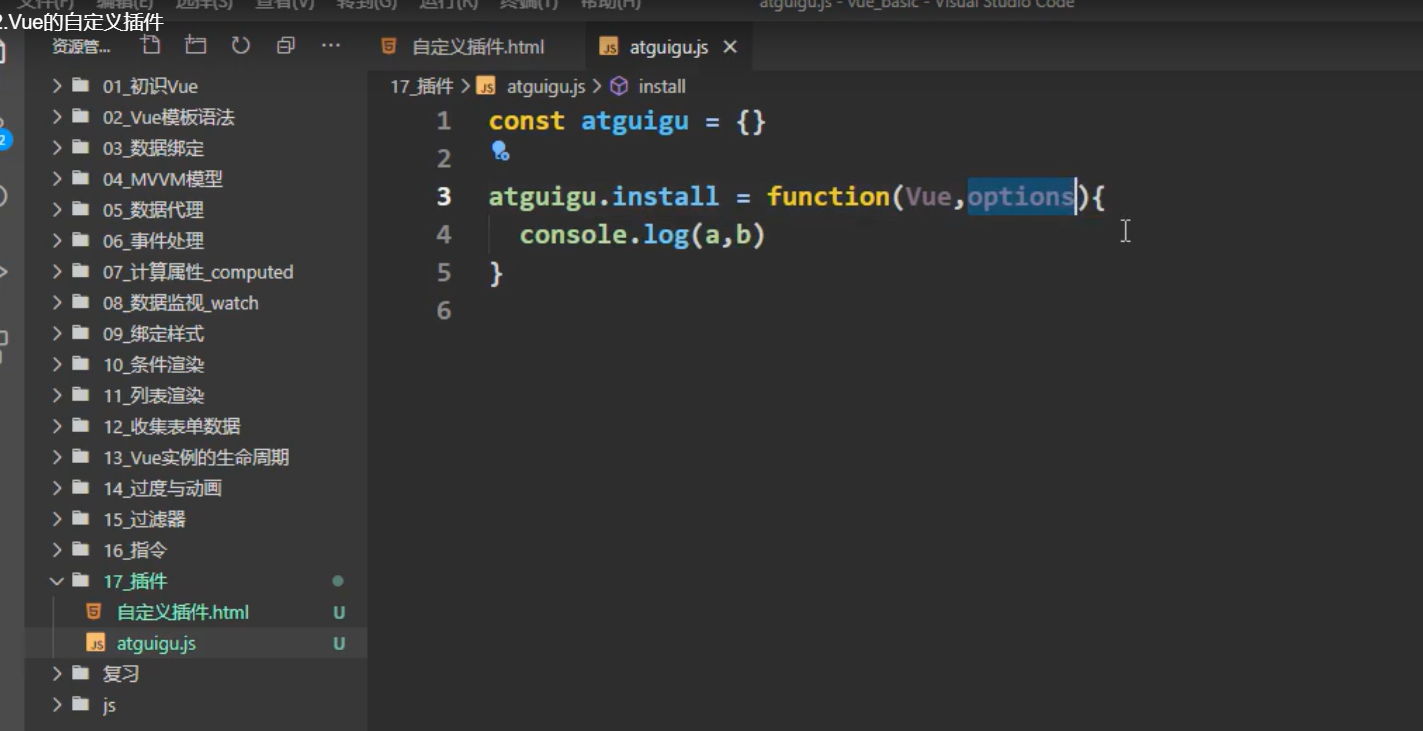Click the 17_插件 breadcrumb segment

[x=421, y=86]
